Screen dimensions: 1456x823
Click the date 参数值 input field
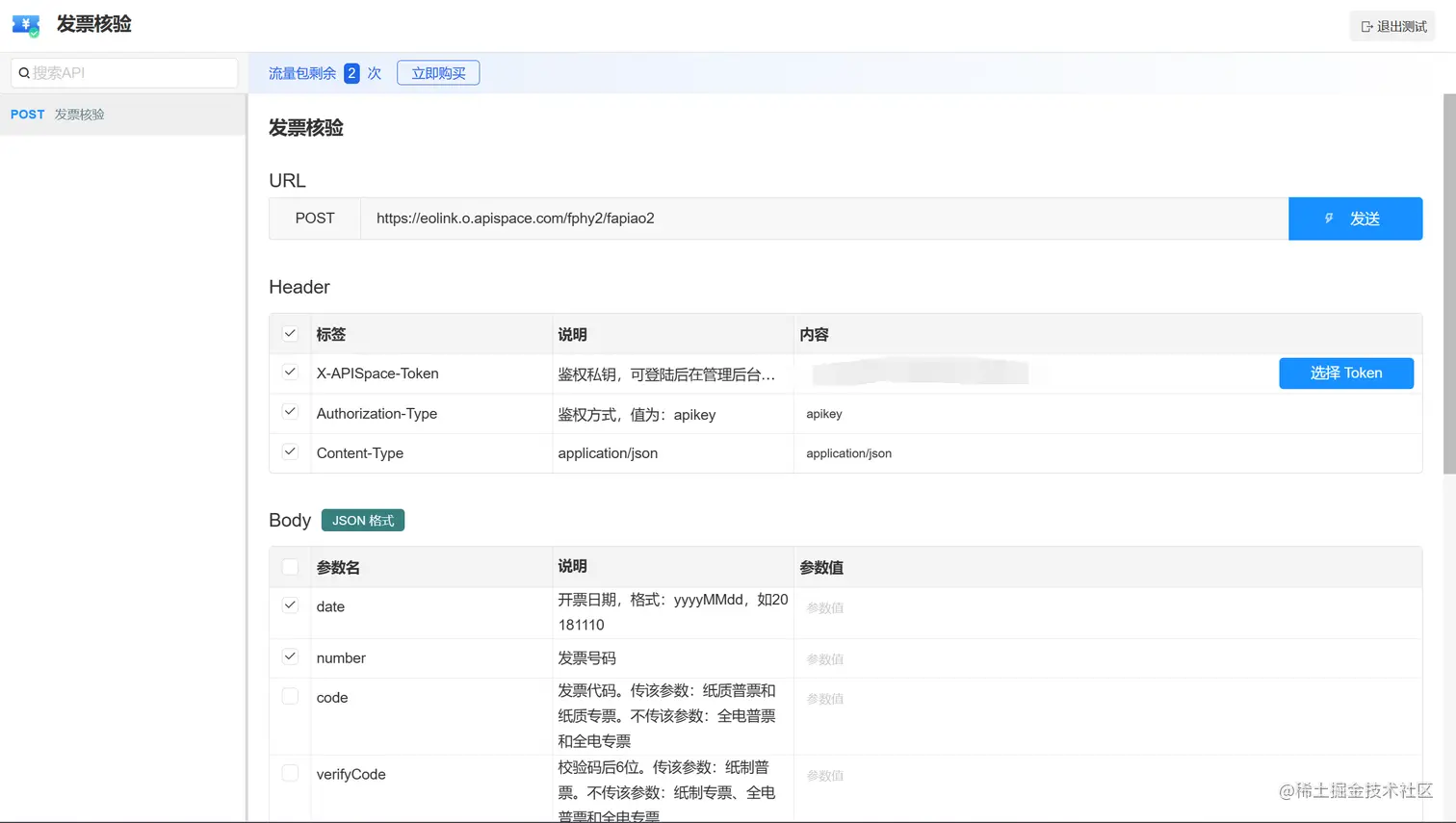click(x=1107, y=608)
